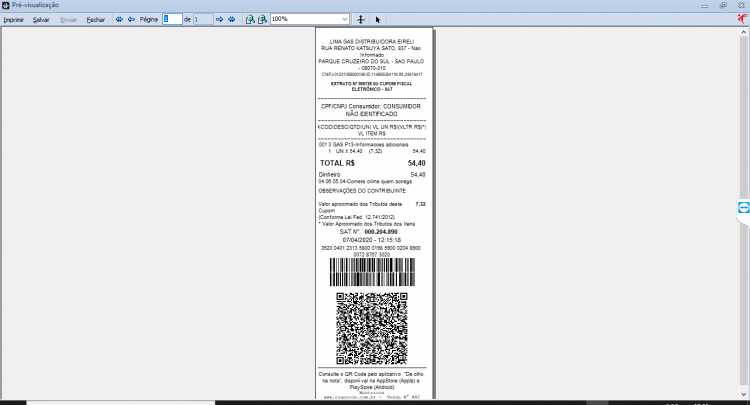Click the Dinheiro payment line
Viewport: 750px width, 405px height.
[372, 175]
